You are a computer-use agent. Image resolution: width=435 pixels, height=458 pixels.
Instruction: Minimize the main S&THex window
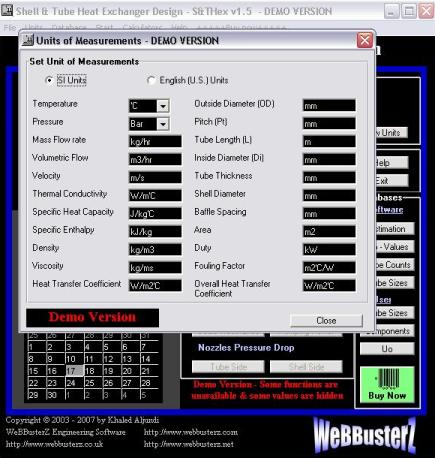[392, 11]
